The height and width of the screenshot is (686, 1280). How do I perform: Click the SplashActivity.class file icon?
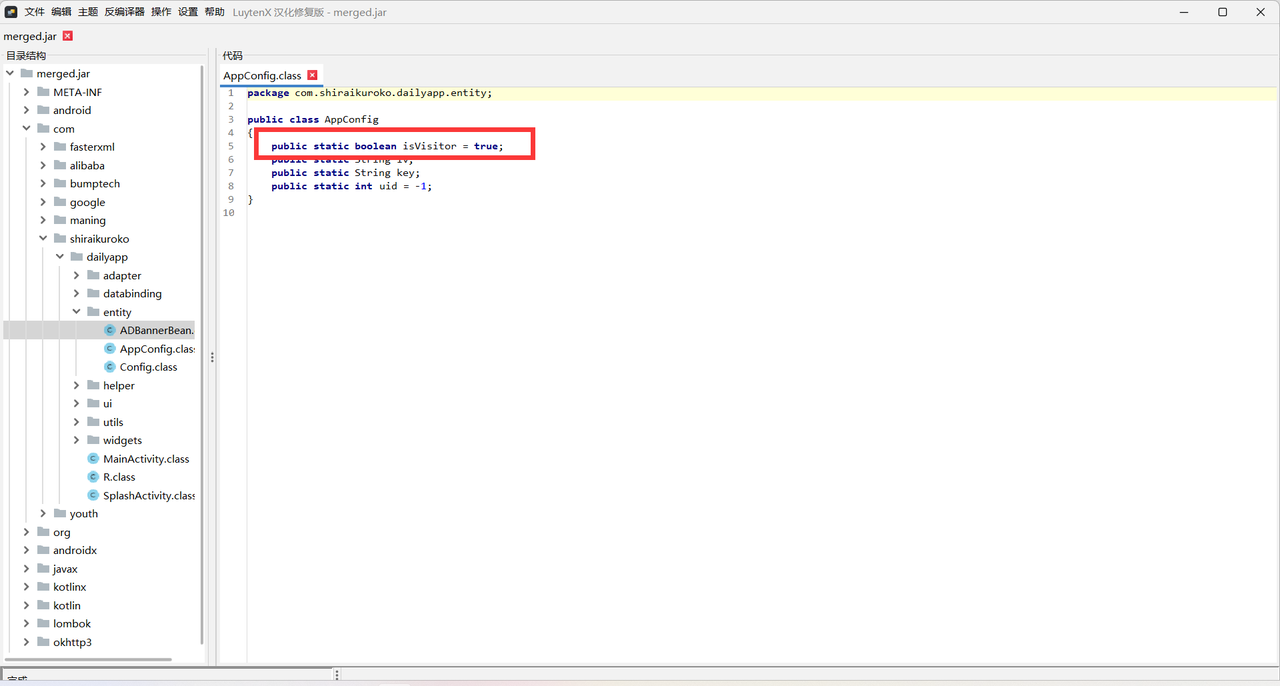pos(93,496)
